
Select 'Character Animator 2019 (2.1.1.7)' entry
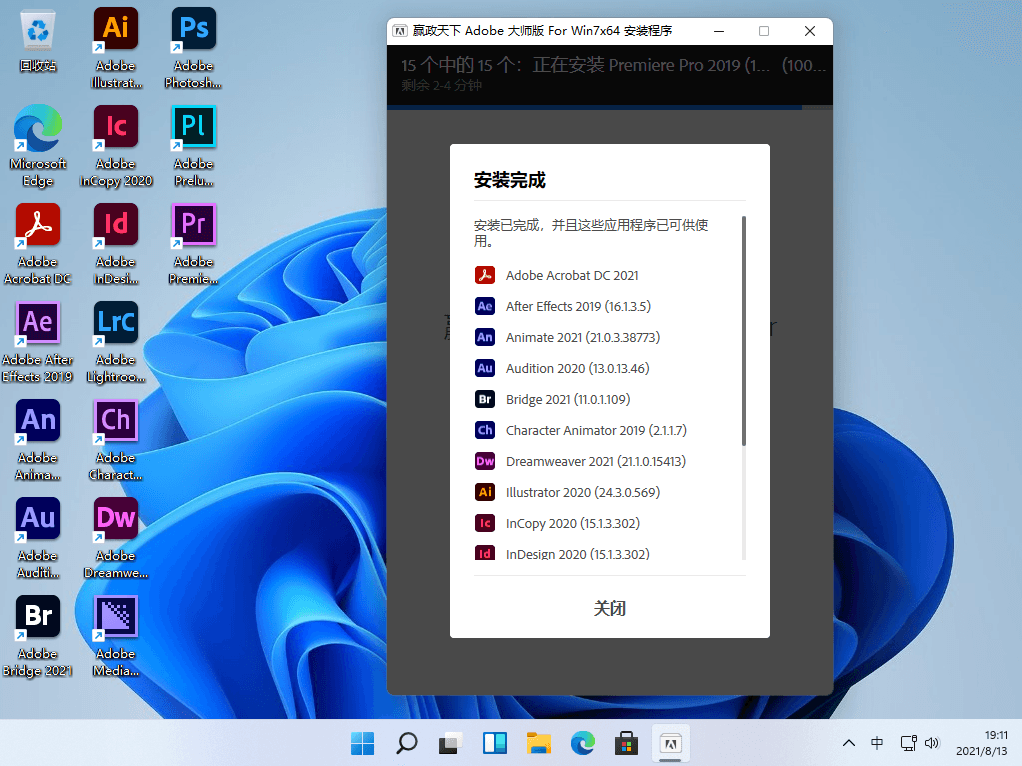pyautogui.click(x=596, y=430)
